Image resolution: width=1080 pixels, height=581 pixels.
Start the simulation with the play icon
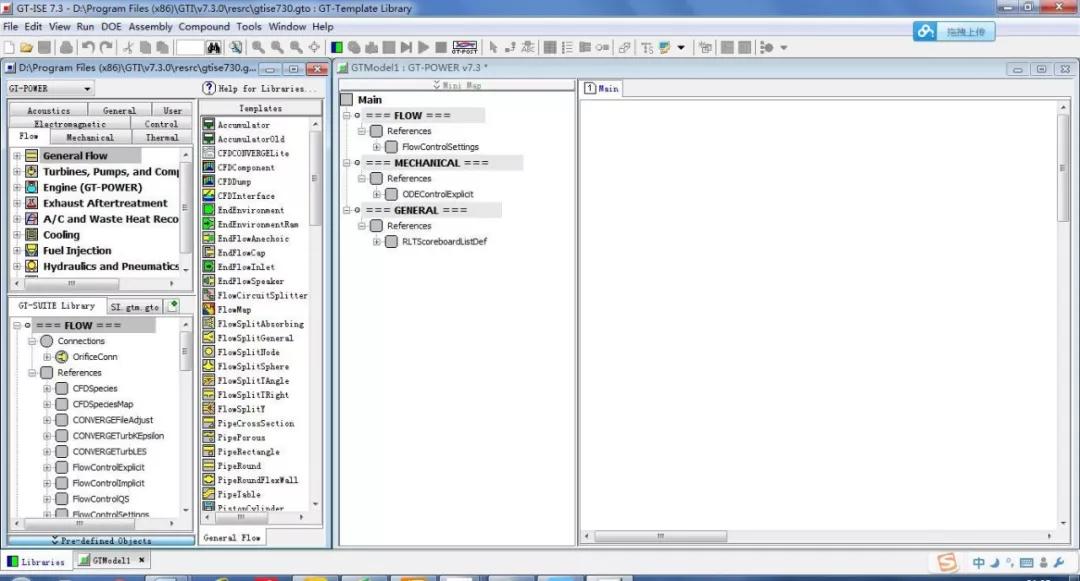(x=424, y=47)
